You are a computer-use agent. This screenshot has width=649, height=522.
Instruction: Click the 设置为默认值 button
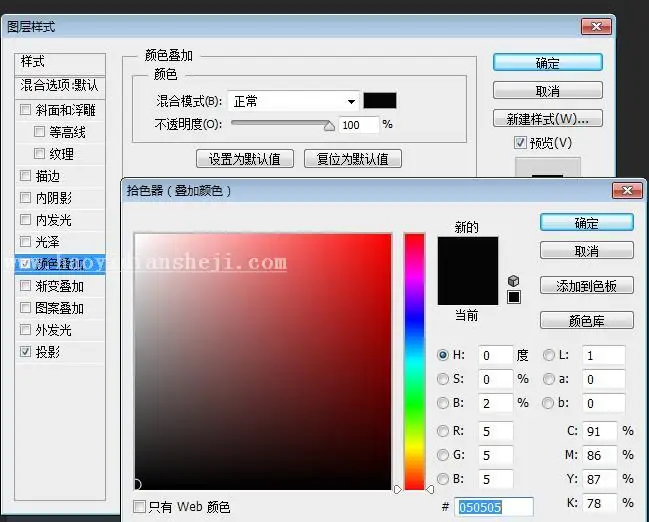245,159
